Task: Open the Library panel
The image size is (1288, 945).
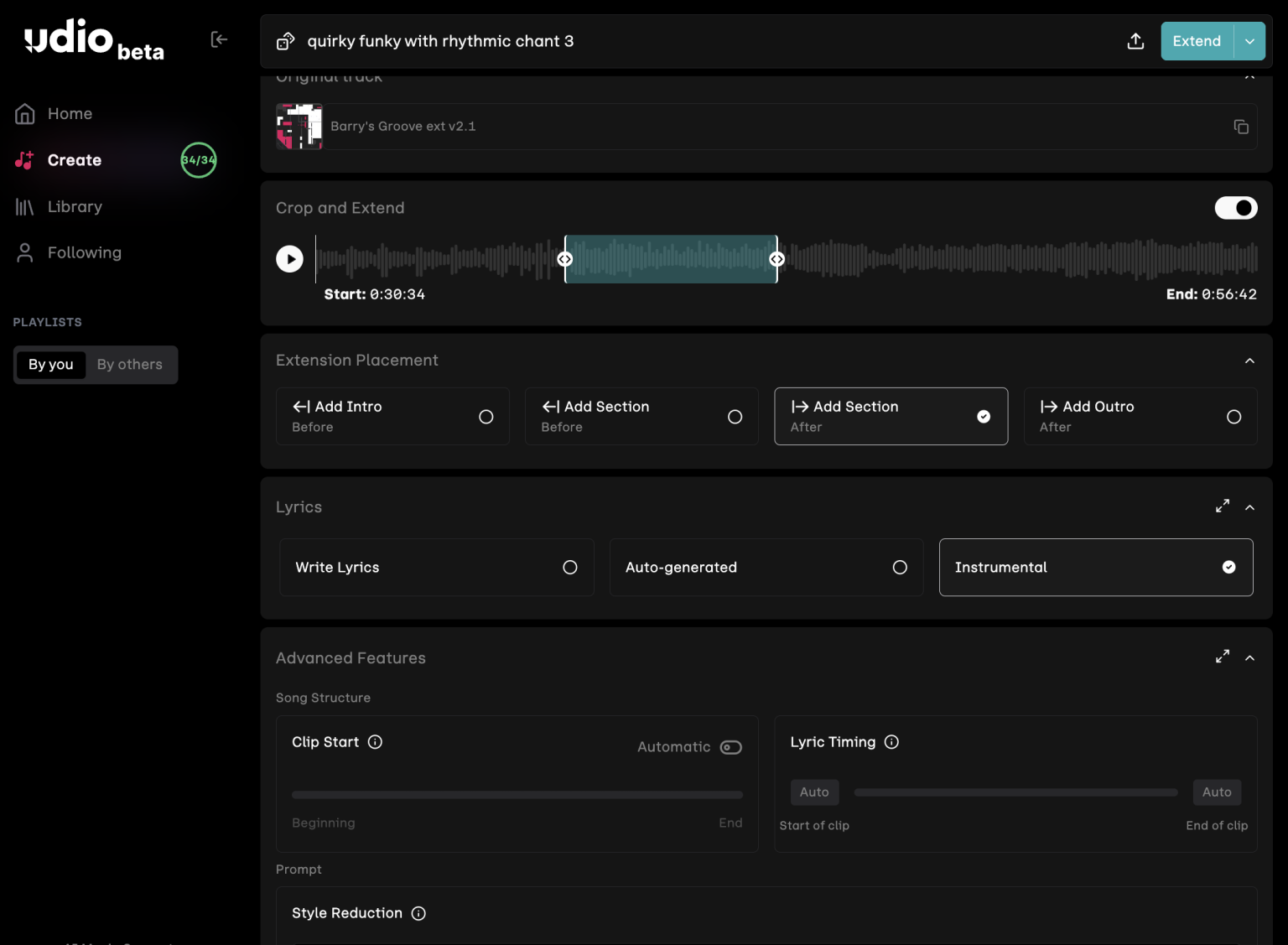Action: click(x=75, y=206)
